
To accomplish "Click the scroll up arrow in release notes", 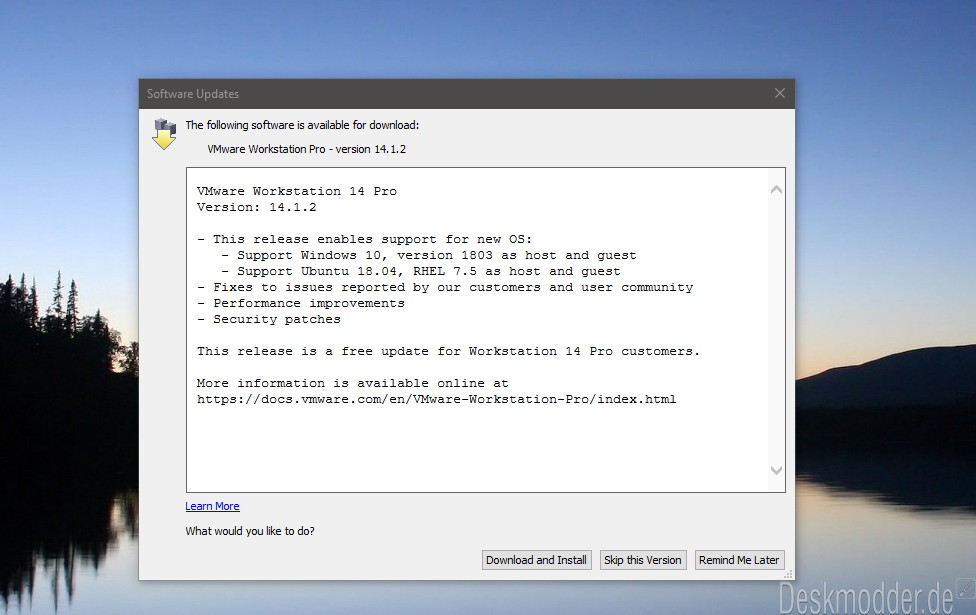I will [x=776, y=189].
